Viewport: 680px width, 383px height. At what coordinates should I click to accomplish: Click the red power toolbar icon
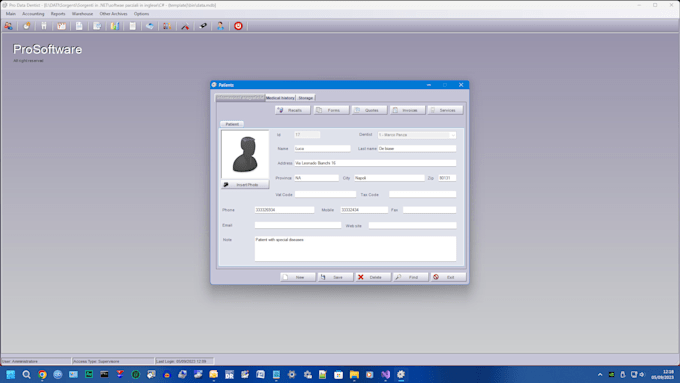click(x=238, y=26)
